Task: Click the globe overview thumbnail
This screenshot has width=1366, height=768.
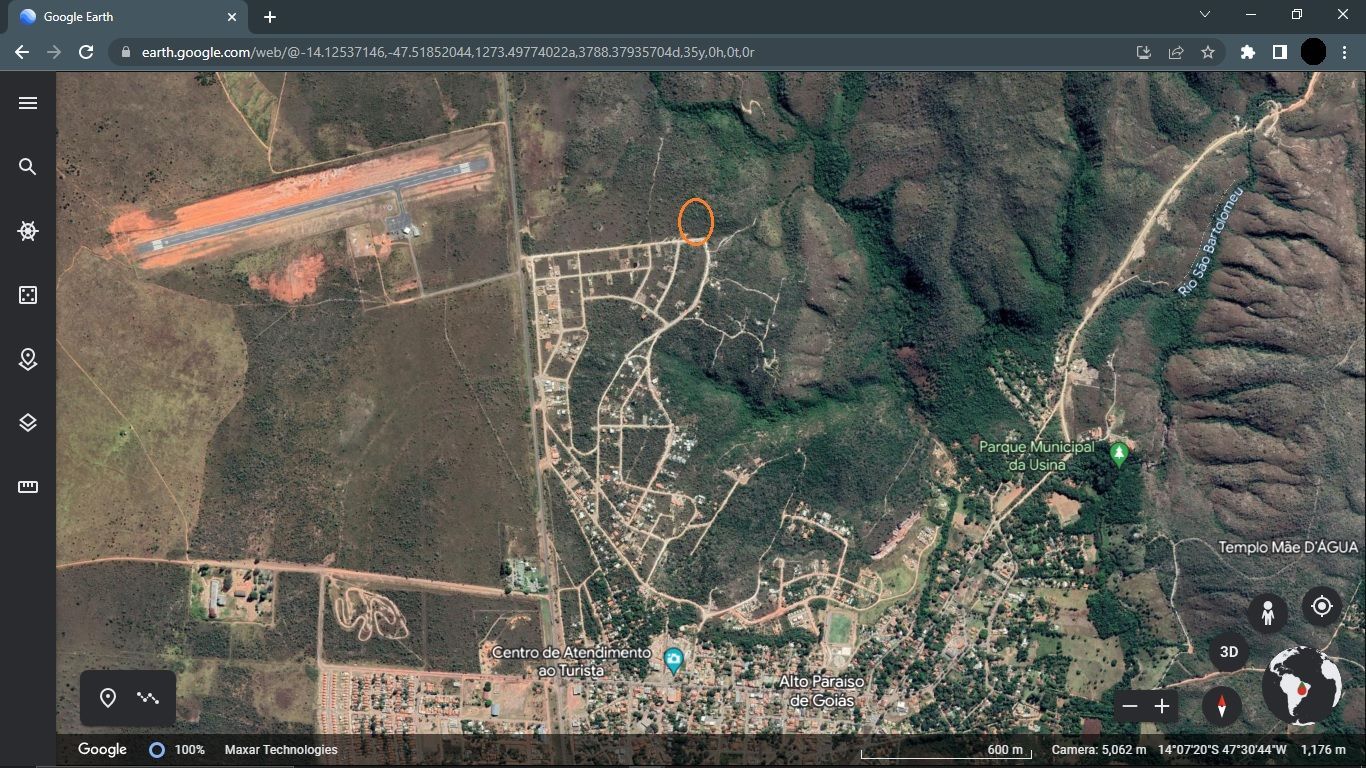Action: [x=1302, y=685]
